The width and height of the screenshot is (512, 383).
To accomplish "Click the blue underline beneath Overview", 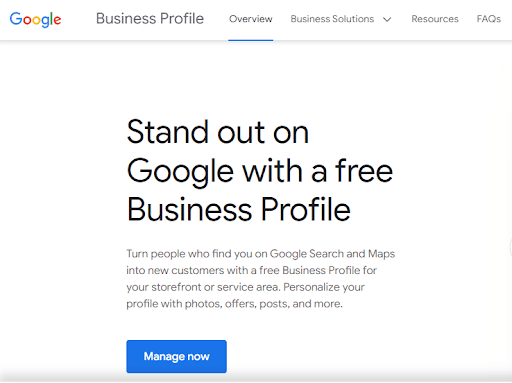I will coord(251,40).
